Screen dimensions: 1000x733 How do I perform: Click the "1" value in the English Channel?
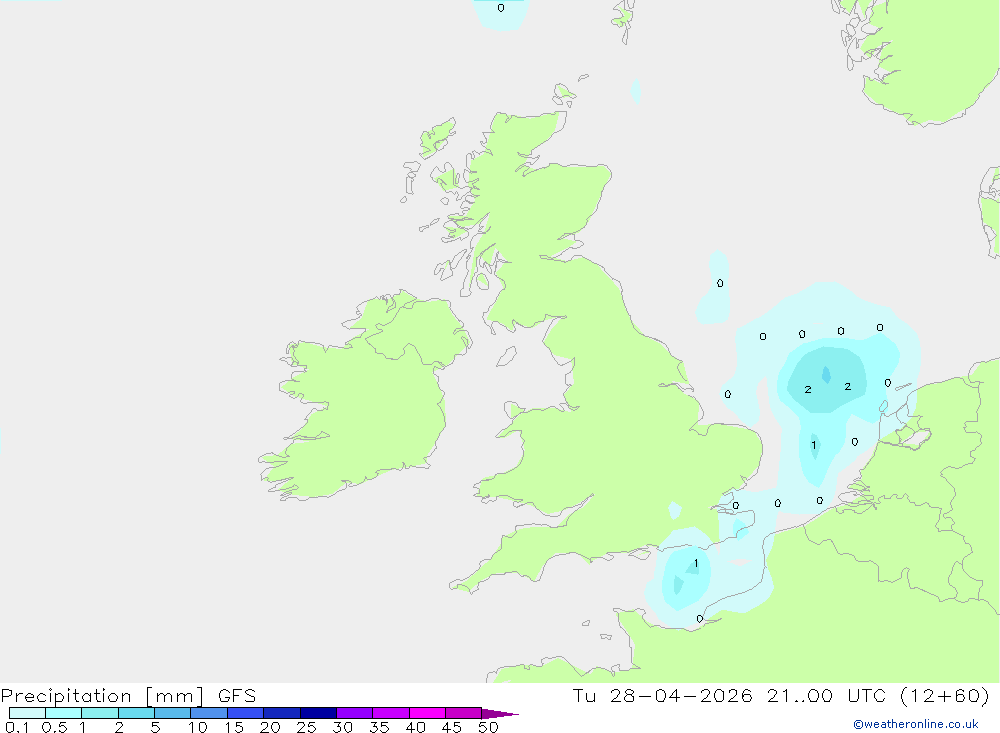coord(696,563)
